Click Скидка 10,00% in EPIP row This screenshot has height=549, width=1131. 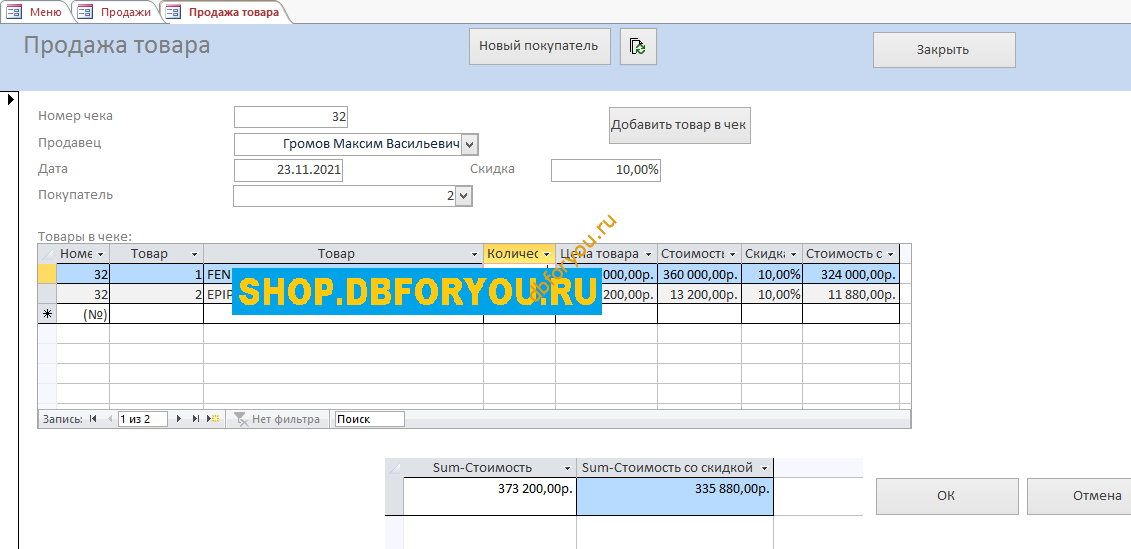(772, 294)
